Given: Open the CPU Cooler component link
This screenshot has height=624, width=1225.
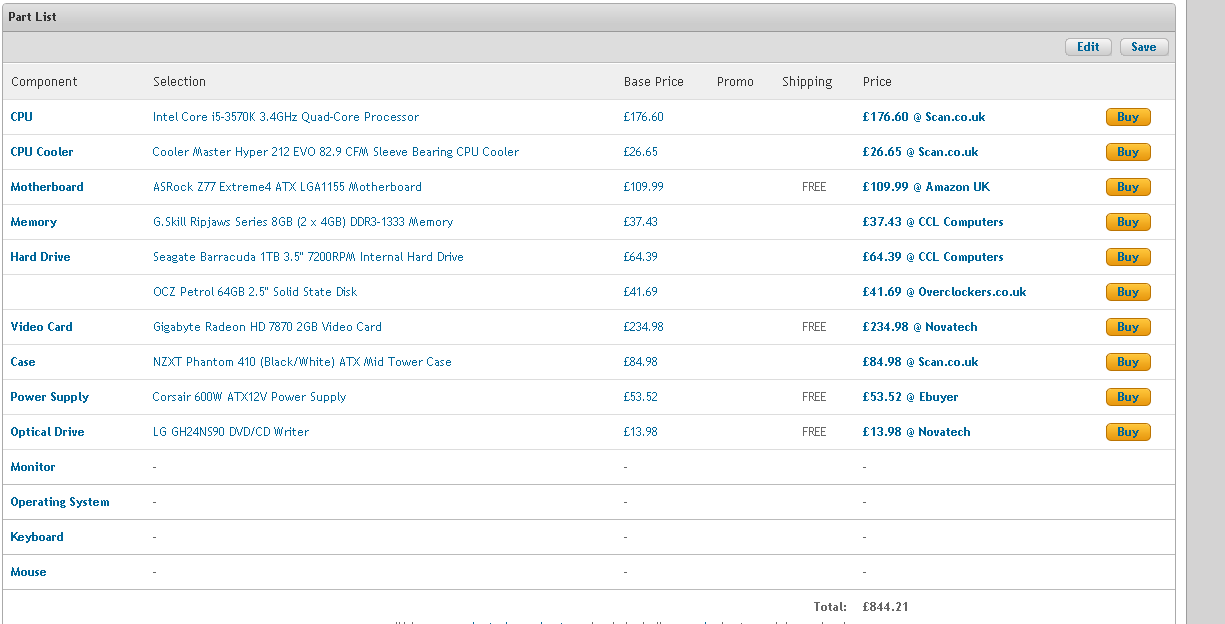Looking at the screenshot, I should (42, 152).
